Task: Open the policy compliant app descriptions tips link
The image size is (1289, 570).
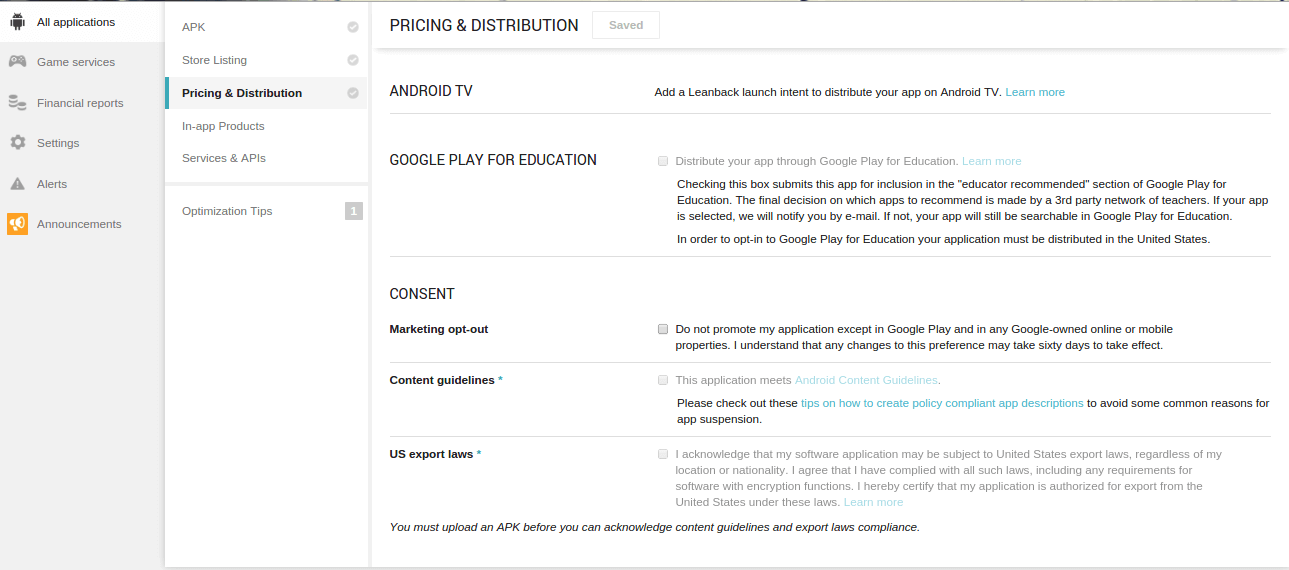Action: (x=942, y=403)
